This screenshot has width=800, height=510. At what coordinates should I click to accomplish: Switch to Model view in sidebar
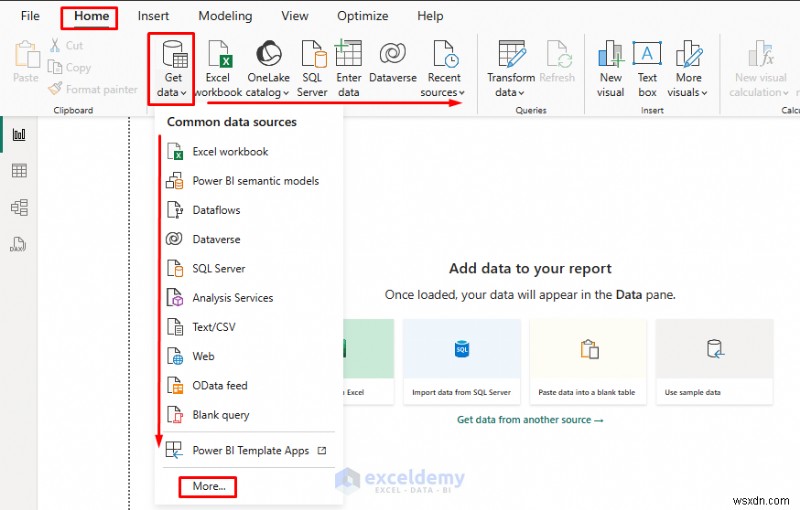point(19,207)
